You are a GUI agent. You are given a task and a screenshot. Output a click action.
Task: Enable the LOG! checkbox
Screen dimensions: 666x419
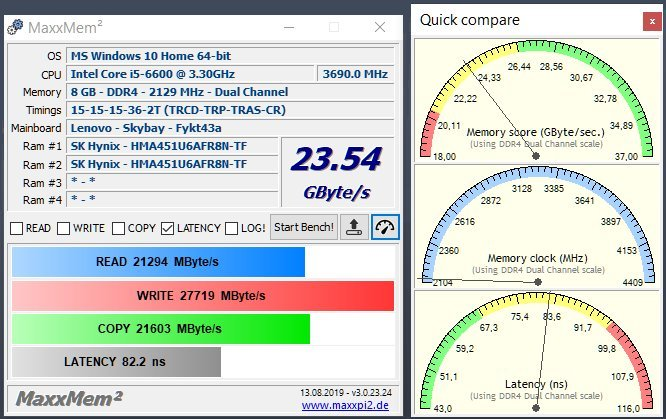231,228
